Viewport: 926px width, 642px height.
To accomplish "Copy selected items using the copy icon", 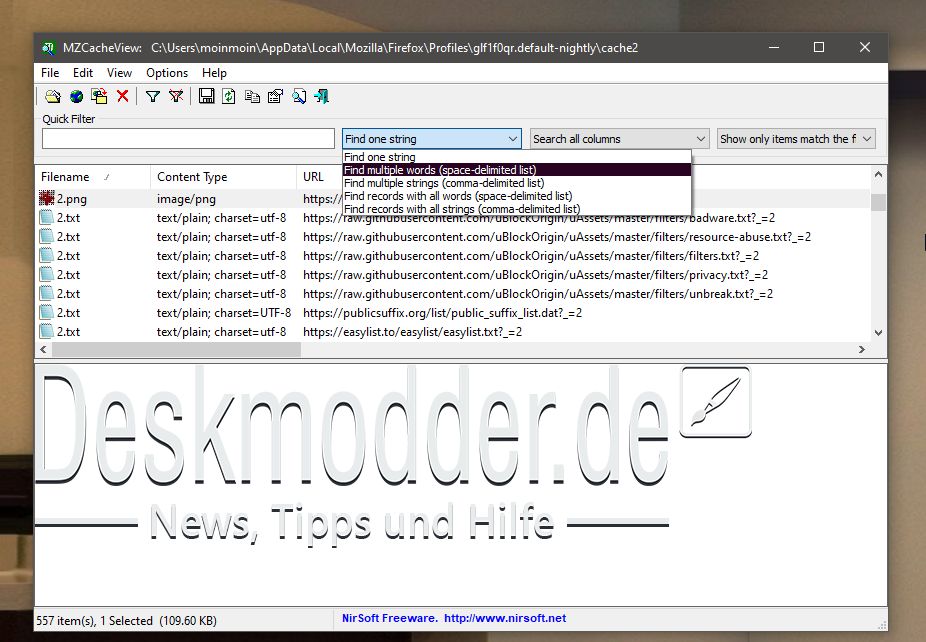I will coord(252,96).
